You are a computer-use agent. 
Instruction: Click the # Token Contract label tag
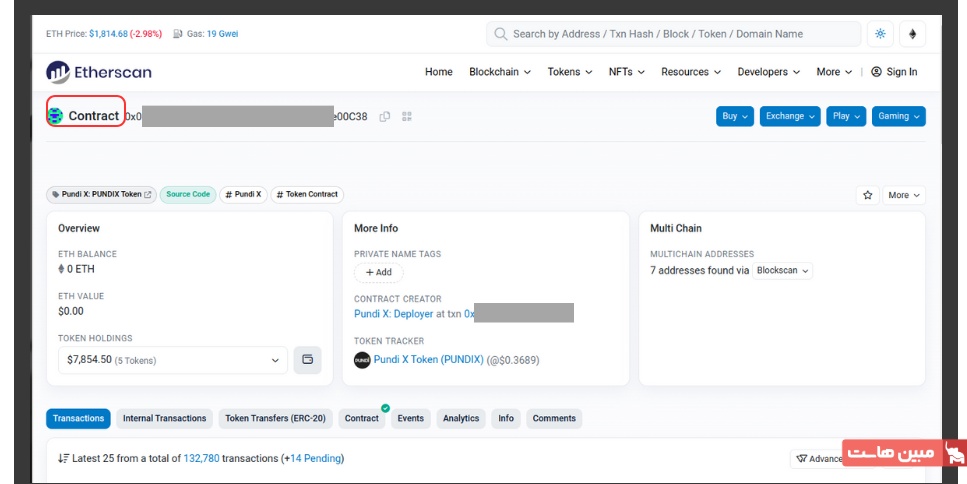pyautogui.click(x=307, y=195)
